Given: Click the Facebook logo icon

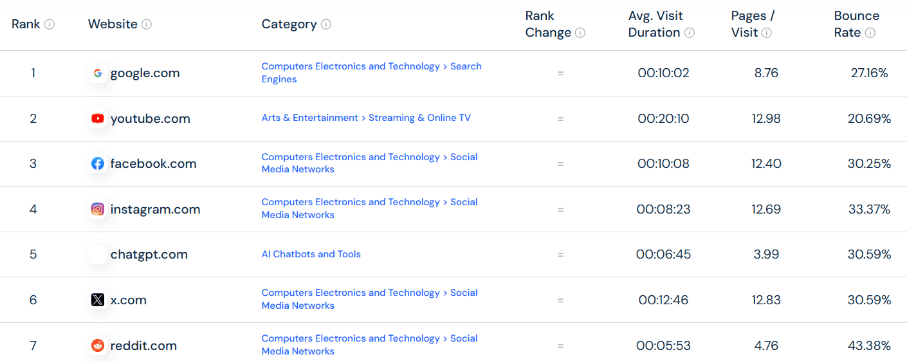Looking at the screenshot, I should [98, 164].
